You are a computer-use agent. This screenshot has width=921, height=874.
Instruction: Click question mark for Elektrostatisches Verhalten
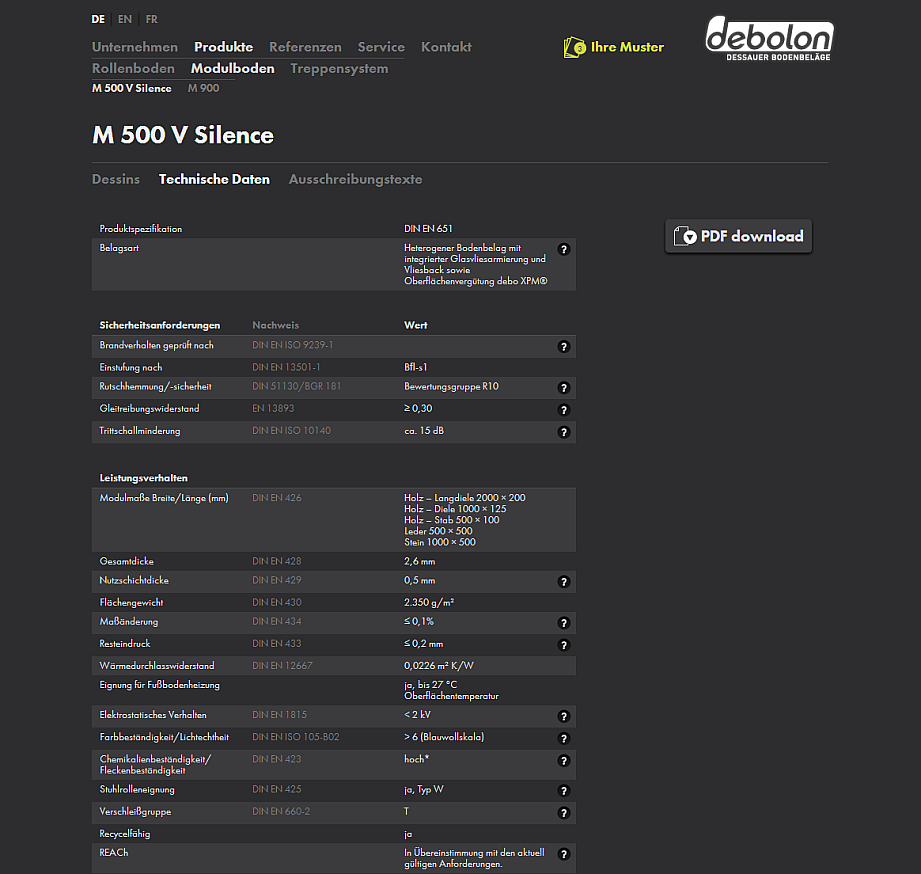click(563, 717)
